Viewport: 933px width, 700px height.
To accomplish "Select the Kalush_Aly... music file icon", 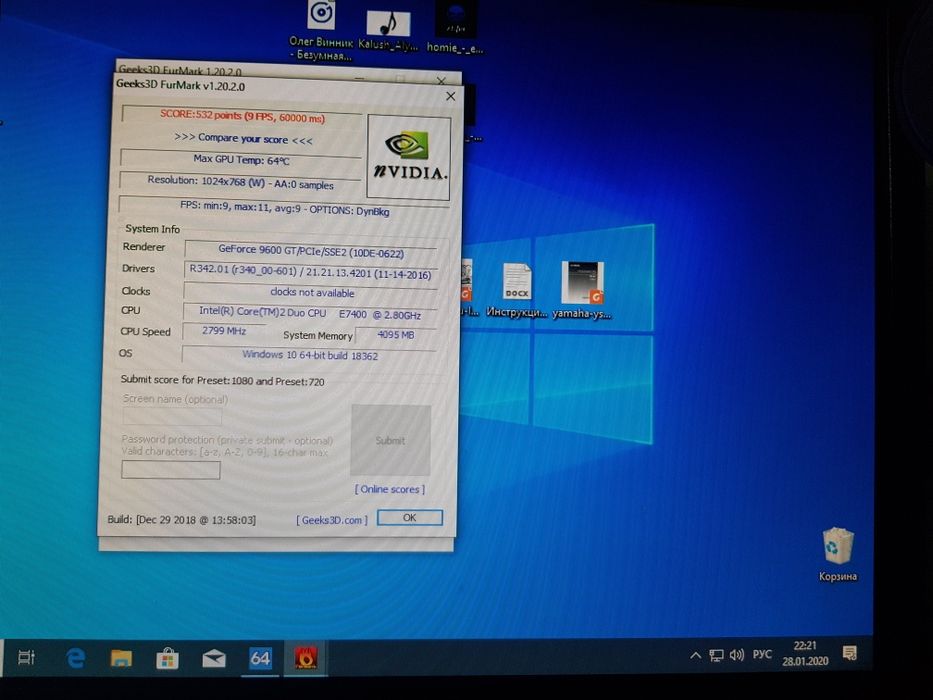I will point(388,31).
